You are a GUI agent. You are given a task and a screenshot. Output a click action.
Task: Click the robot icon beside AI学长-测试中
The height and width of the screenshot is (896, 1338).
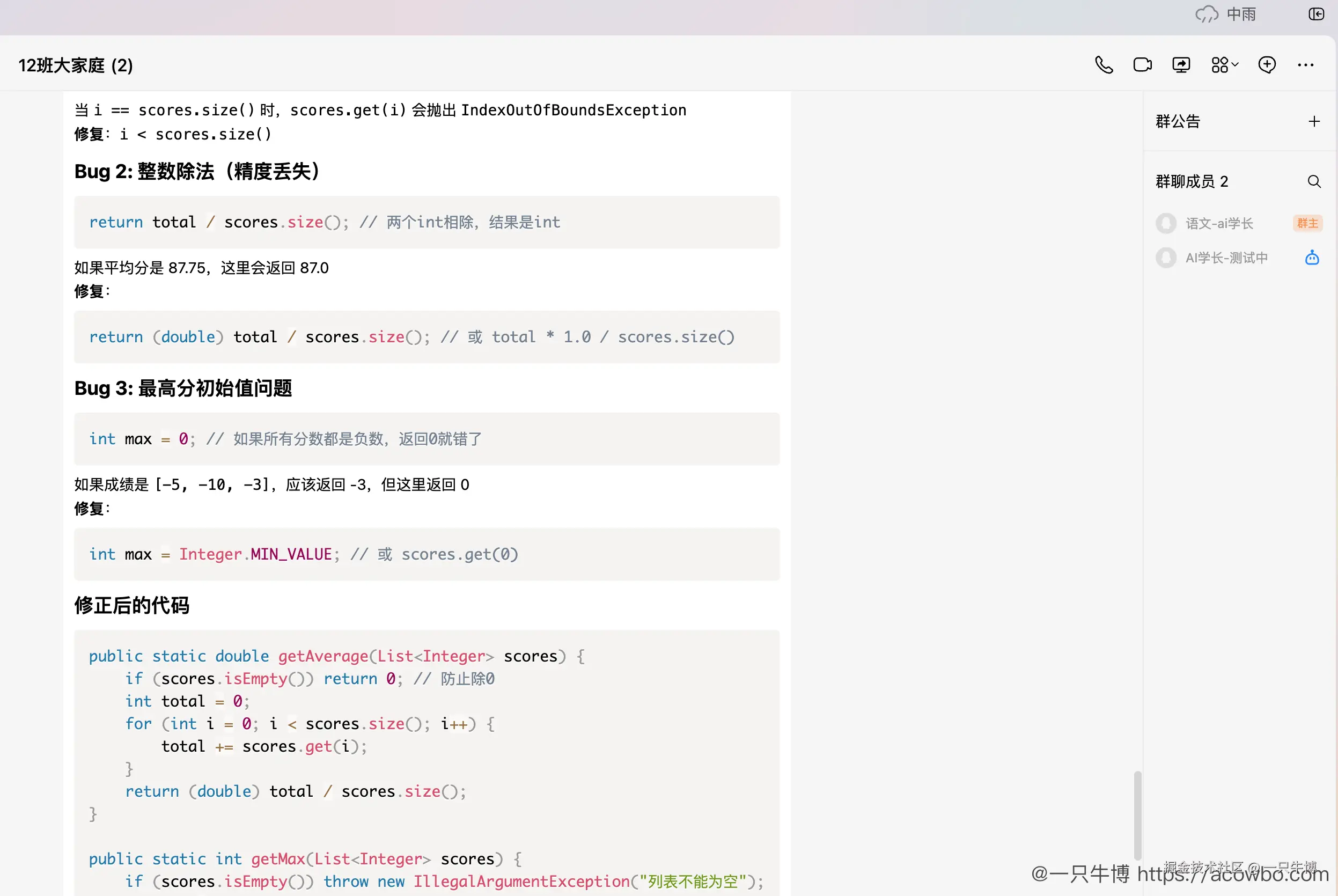pos(1312,258)
